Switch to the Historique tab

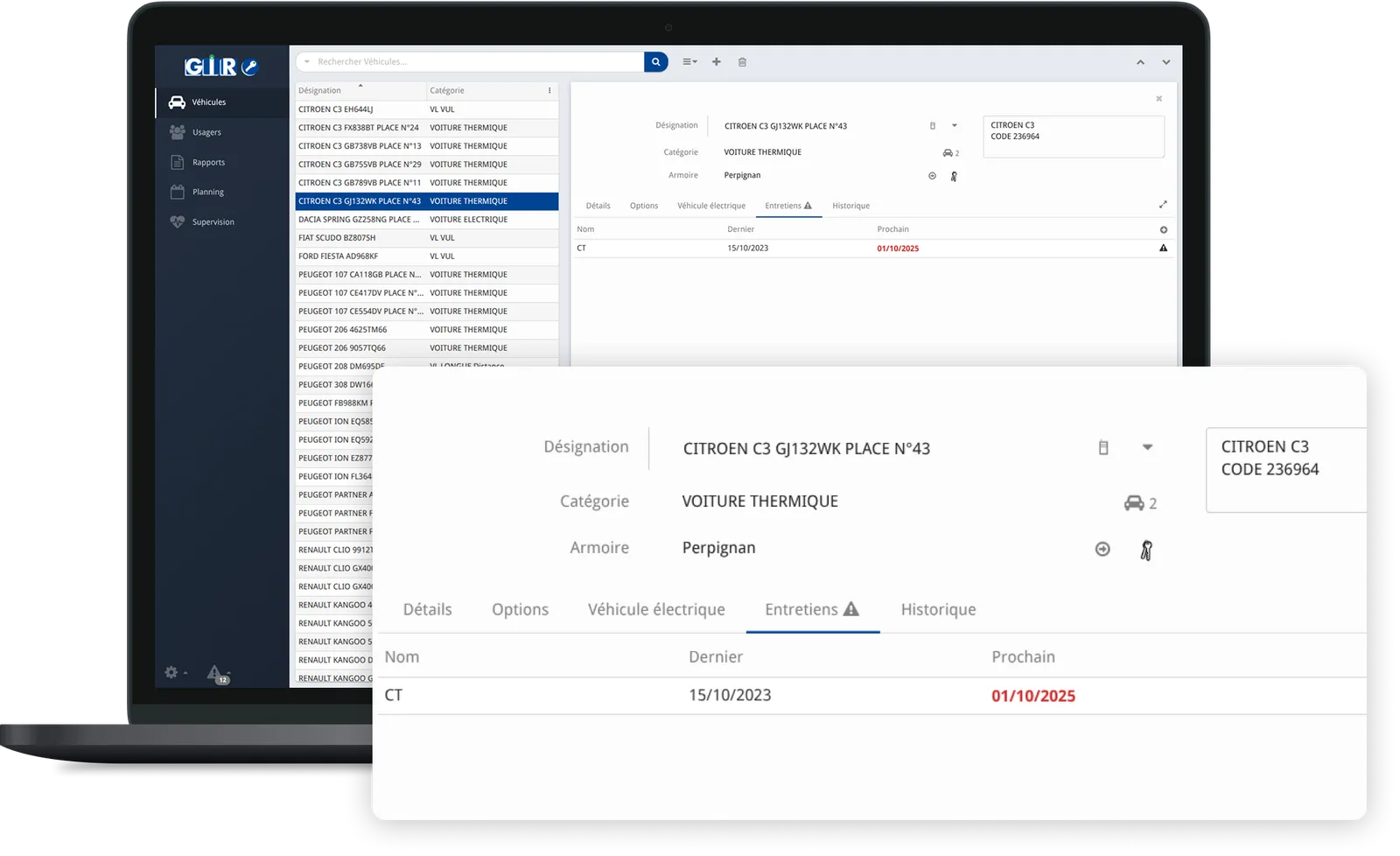[937, 609]
